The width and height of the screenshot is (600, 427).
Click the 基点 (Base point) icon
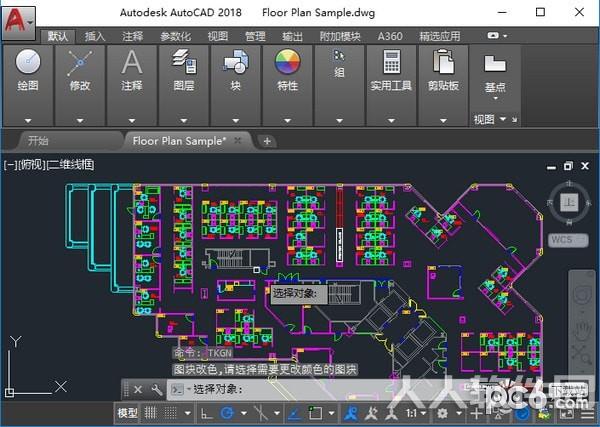point(495,64)
